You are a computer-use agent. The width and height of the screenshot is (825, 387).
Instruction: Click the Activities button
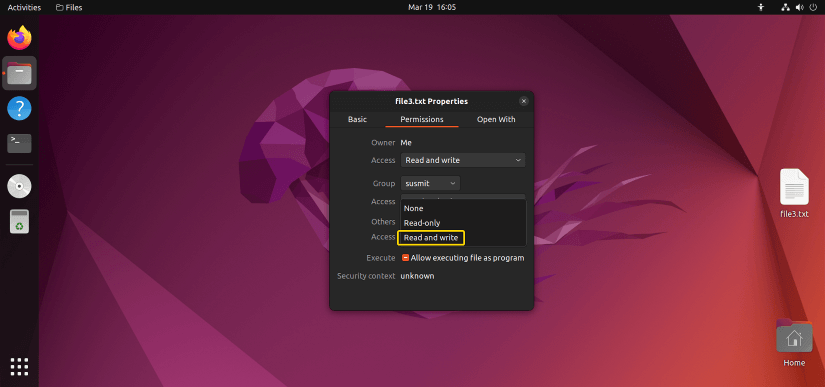point(24,7)
